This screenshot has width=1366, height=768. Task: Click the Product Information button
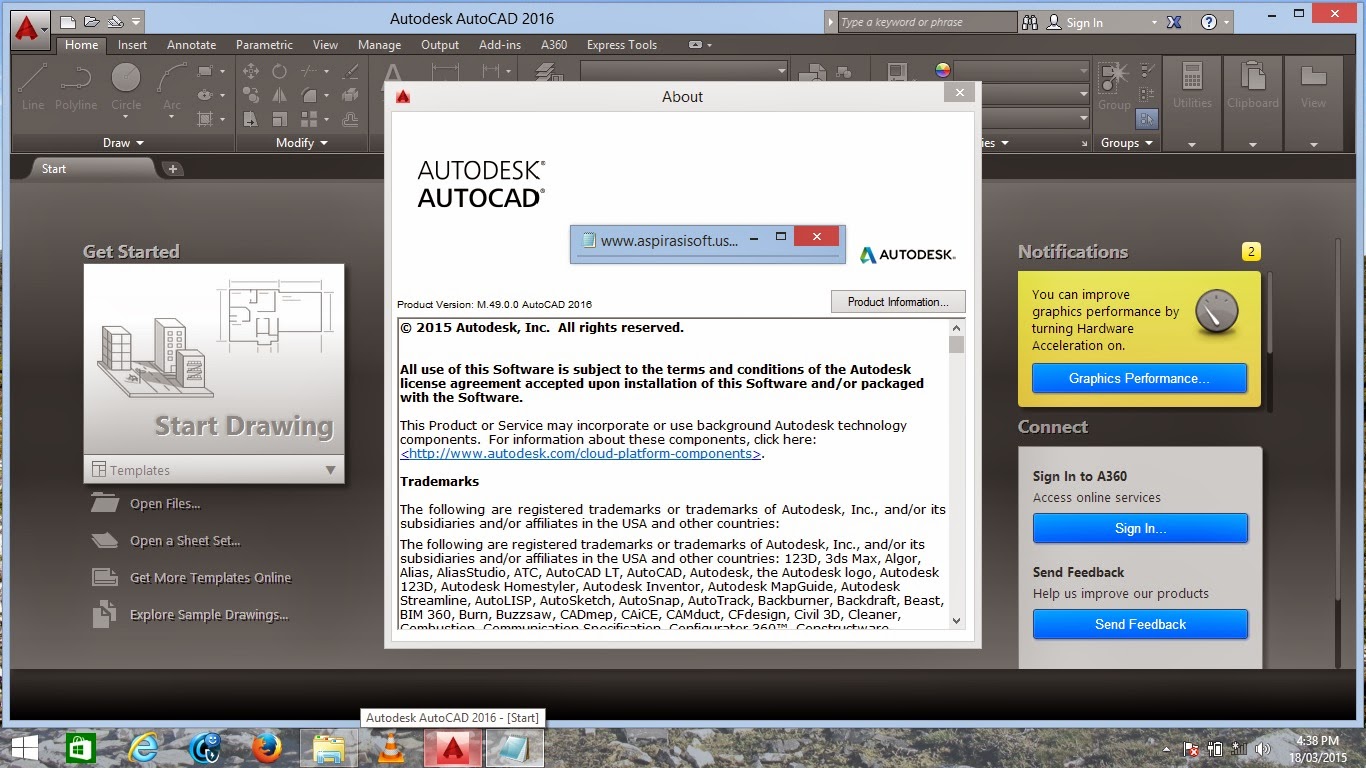coord(898,302)
